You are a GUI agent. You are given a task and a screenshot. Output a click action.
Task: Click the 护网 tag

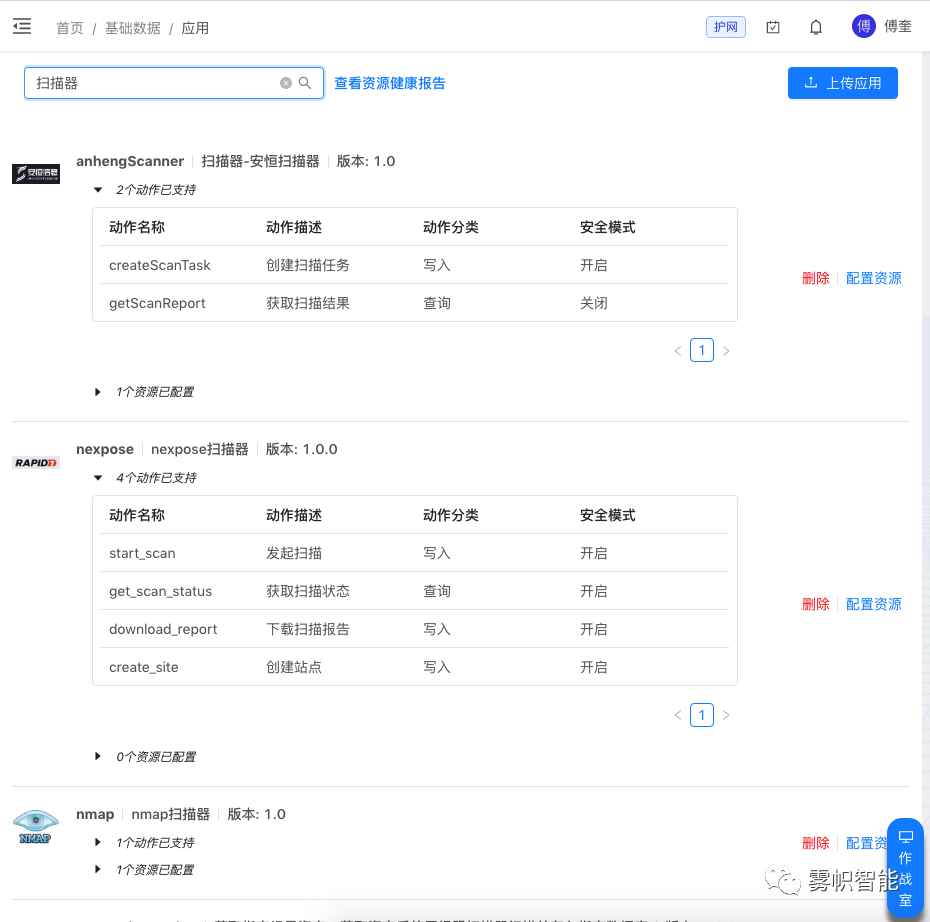(x=725, y=27)
